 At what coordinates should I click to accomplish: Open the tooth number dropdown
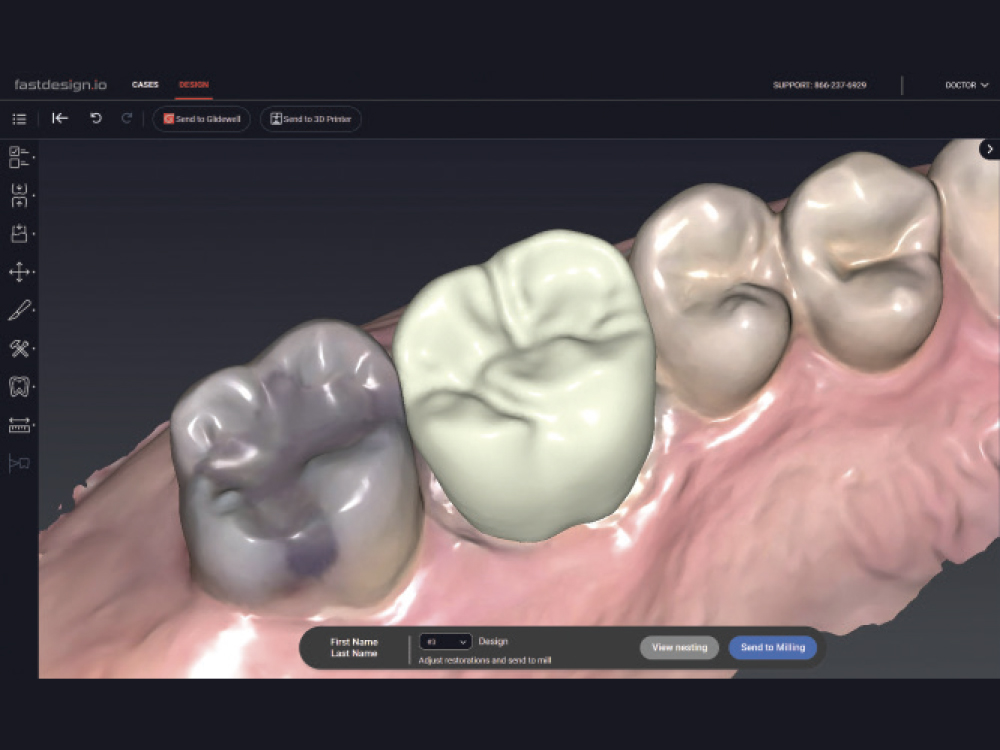pos(446,642)
